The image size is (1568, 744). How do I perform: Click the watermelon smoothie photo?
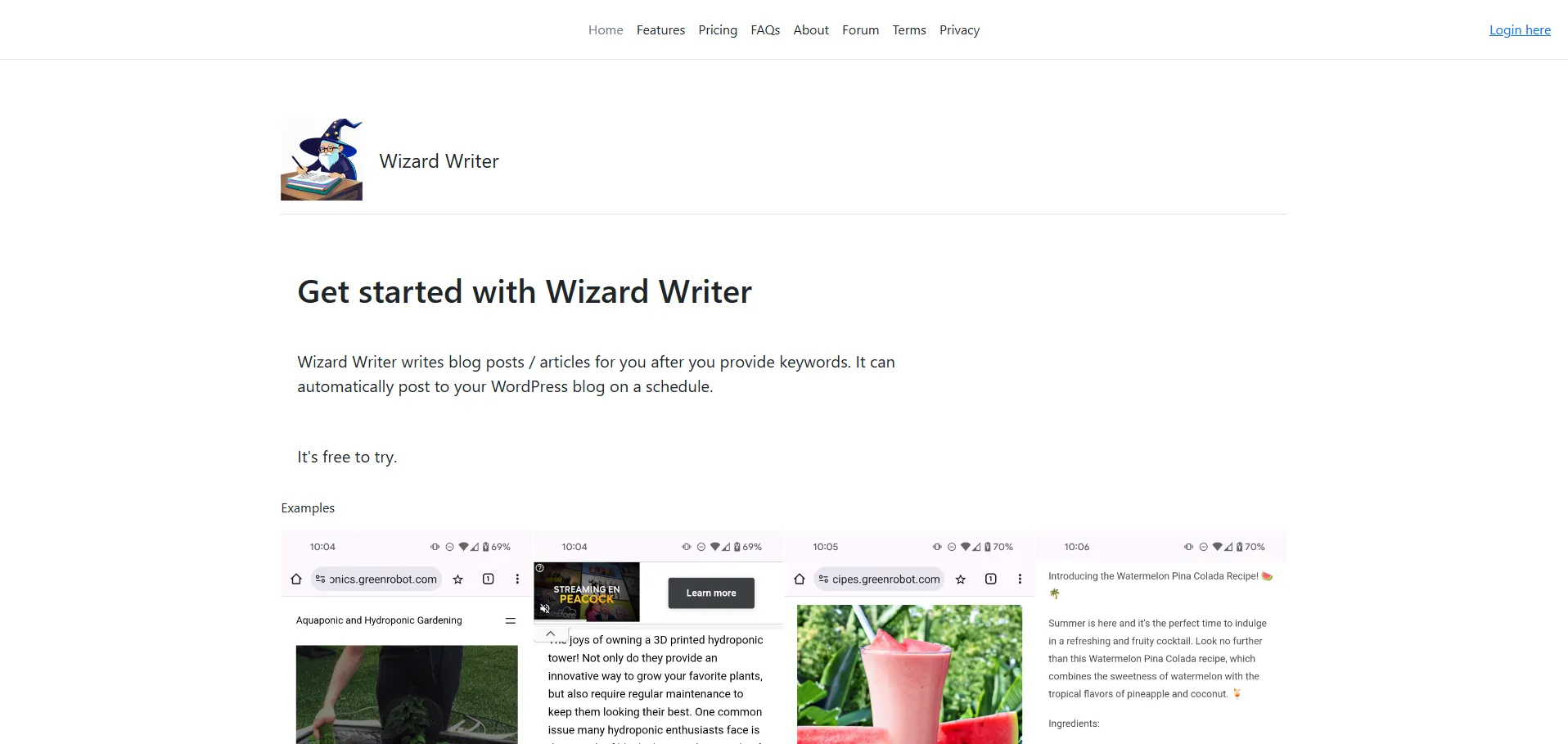[909, 674]
